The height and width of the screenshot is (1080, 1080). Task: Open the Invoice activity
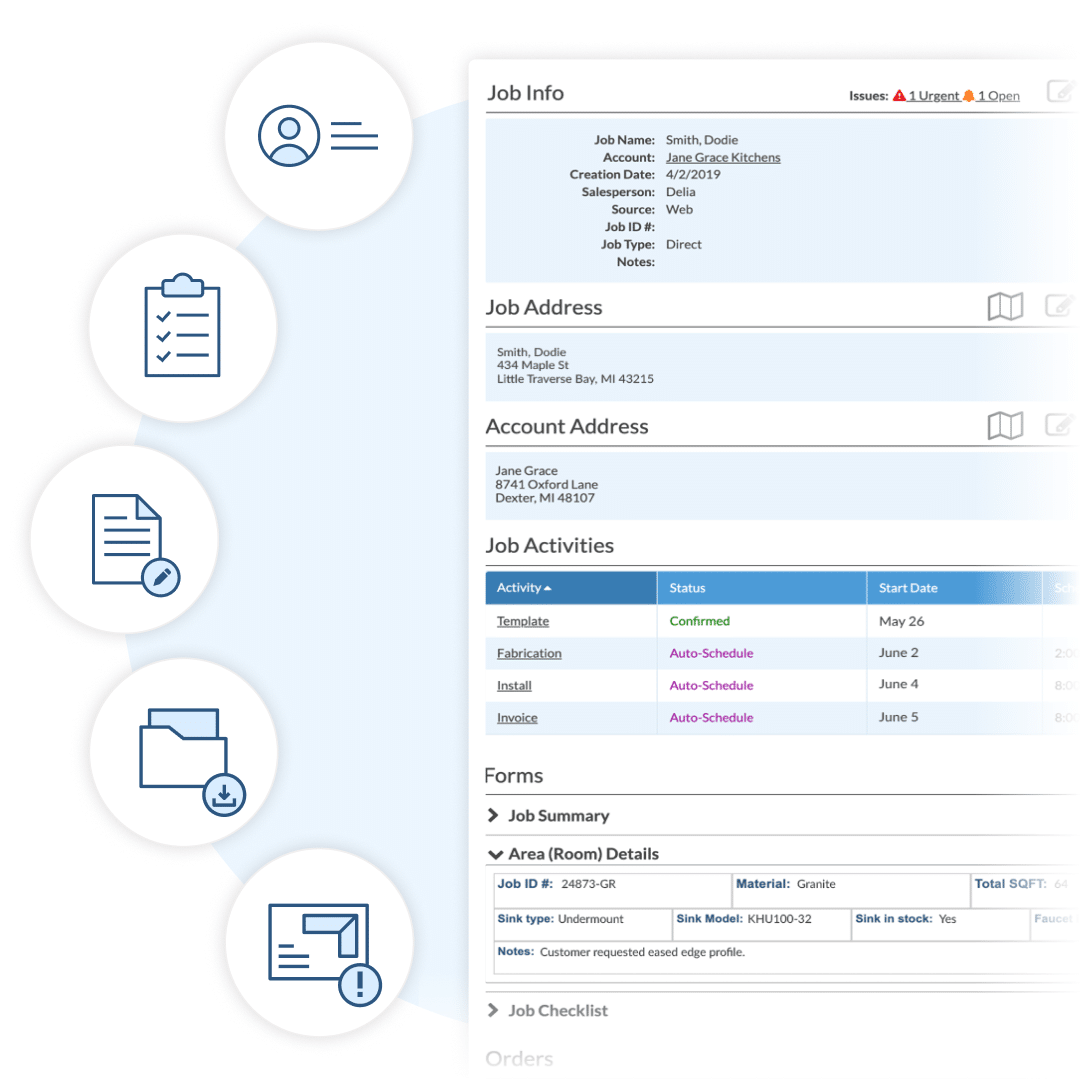tap(517, 717)
